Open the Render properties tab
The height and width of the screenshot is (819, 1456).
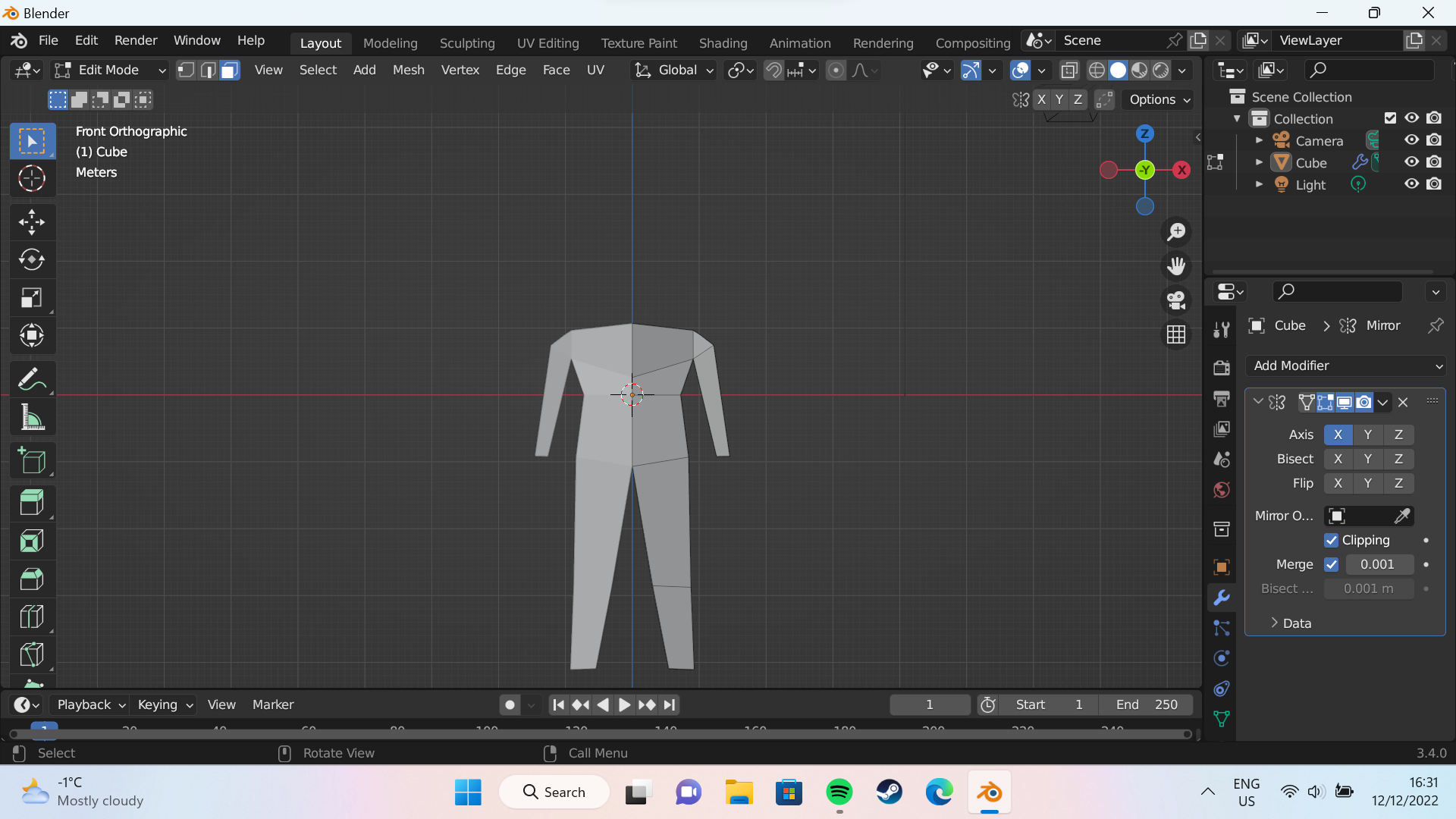point(1221,368)
